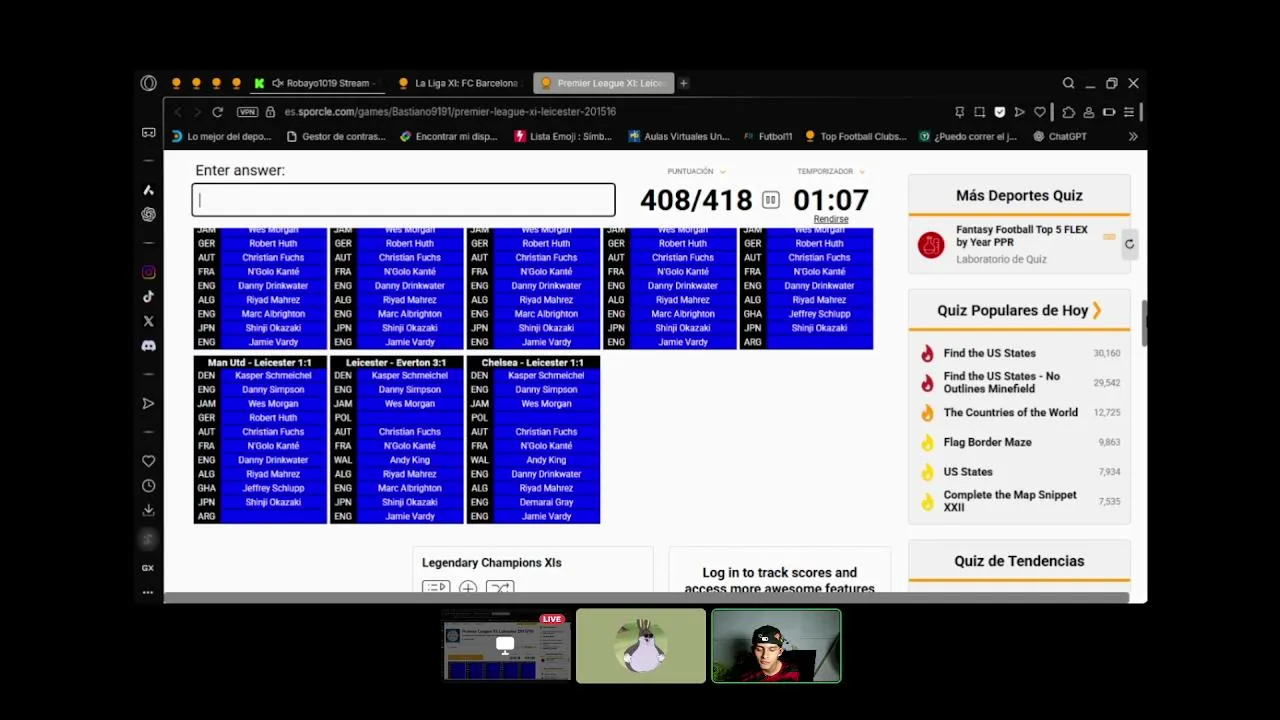The image size is (1280, 720).
Task: Open 'Gestor de contras...' bookmark
Action: [x=336, y=137]
